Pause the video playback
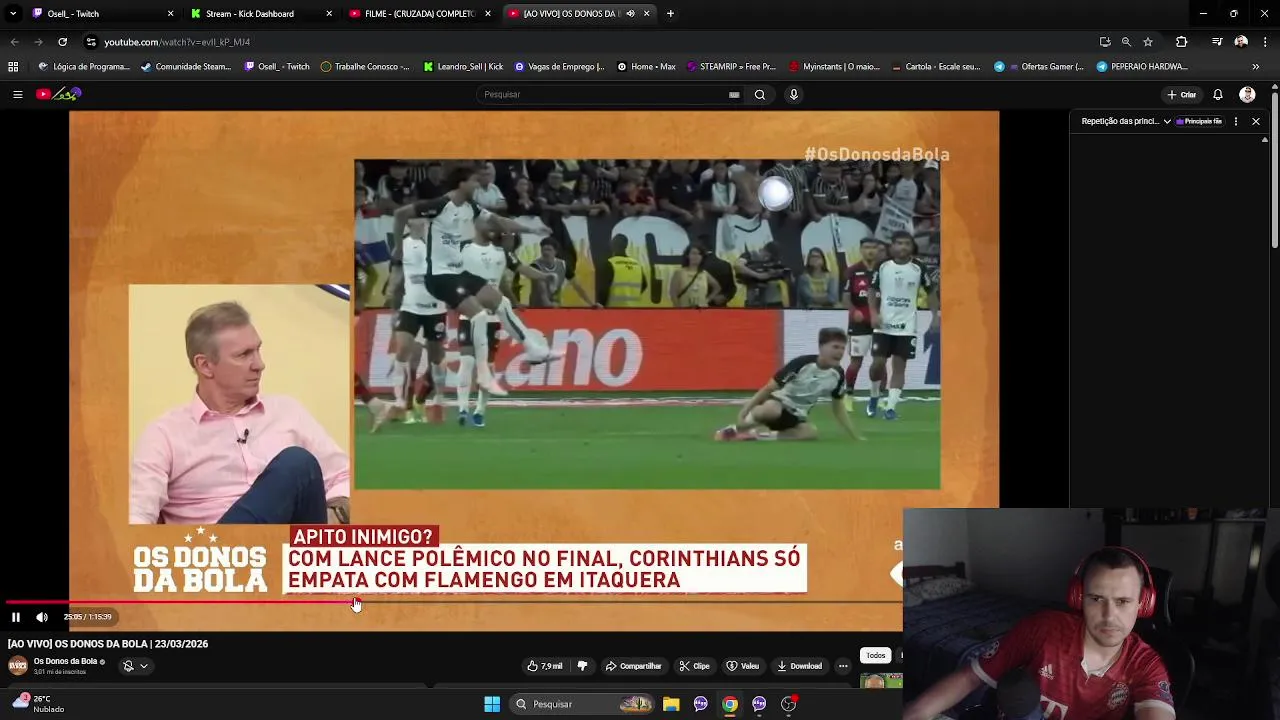The width and height of the screenshot is (1280, 720). (16, 617)
